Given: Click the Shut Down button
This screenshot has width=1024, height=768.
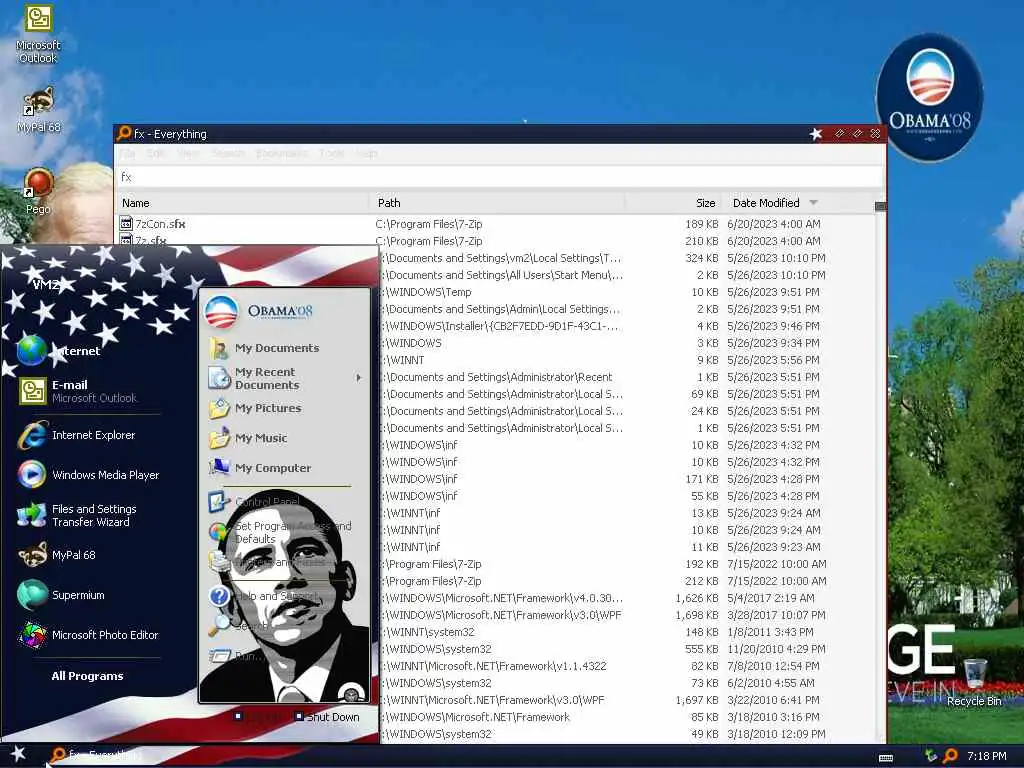Looking at the screenshot, I should 326,716.
